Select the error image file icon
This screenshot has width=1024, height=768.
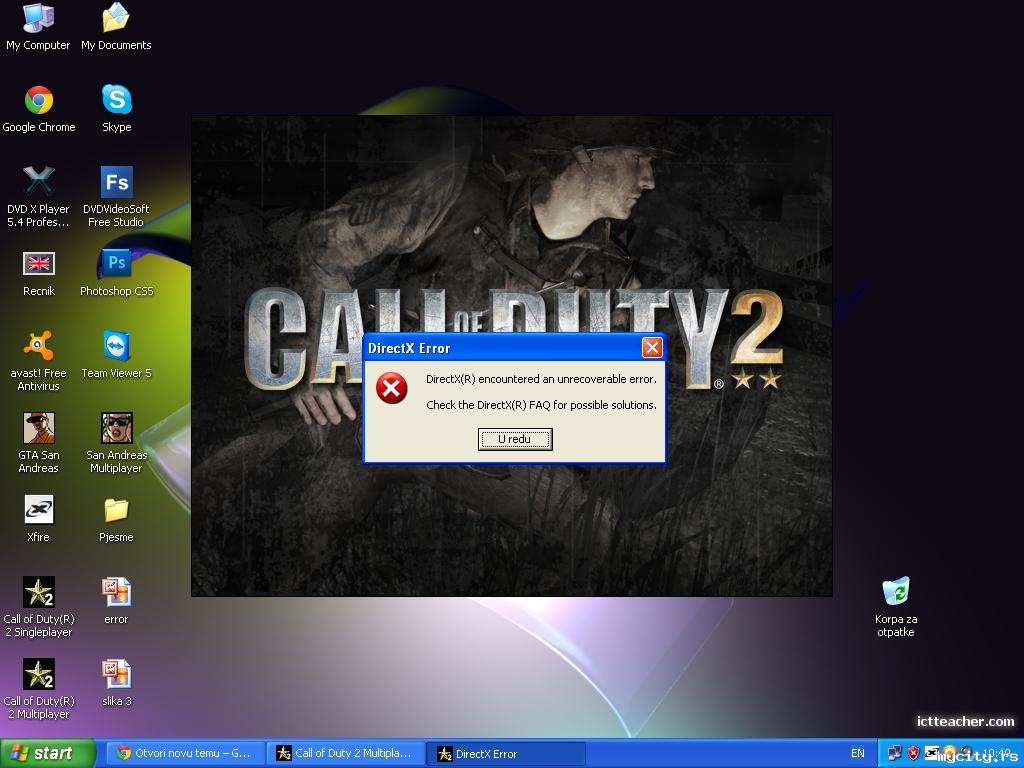(x=116, y=601)
